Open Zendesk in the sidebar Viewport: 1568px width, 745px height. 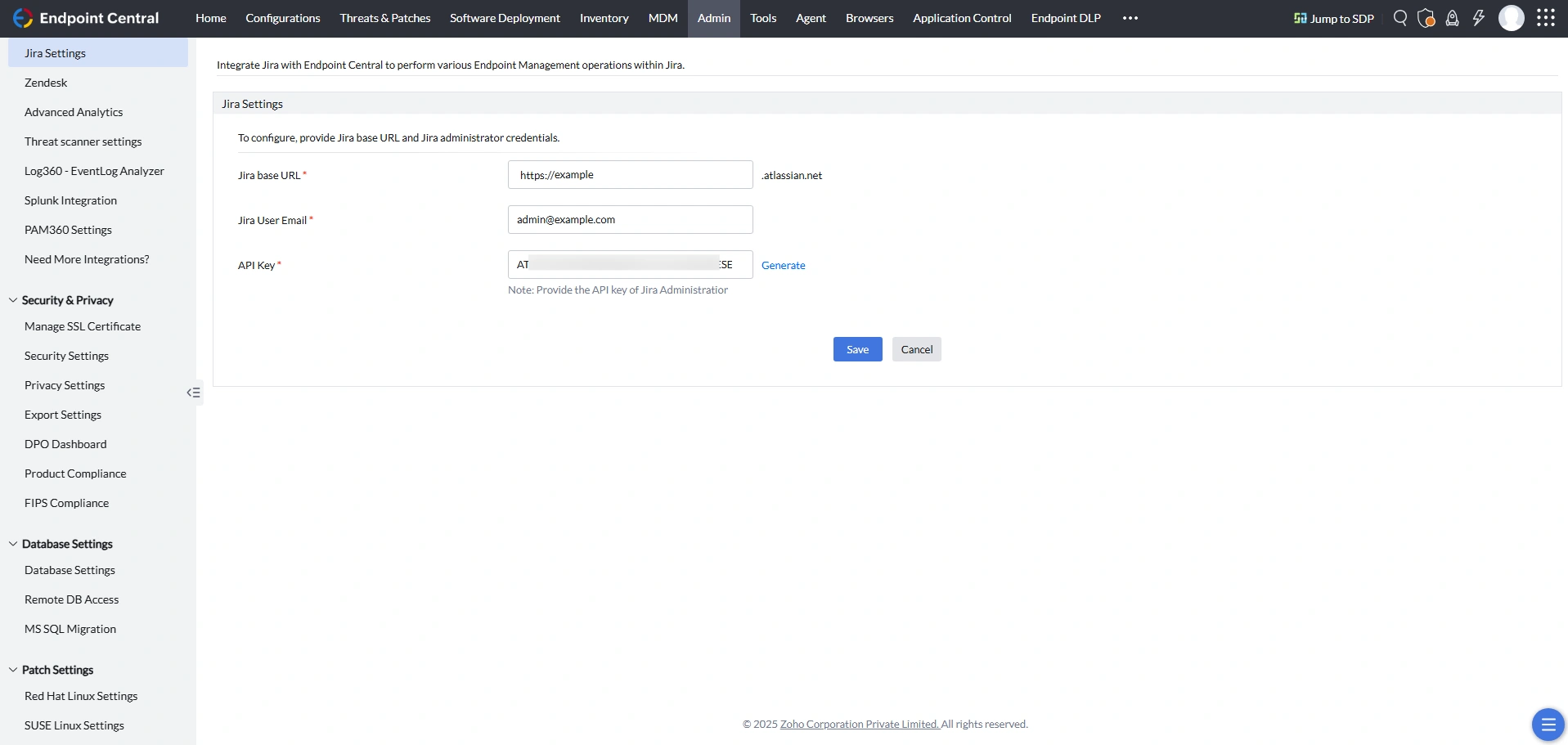(46, 83)
